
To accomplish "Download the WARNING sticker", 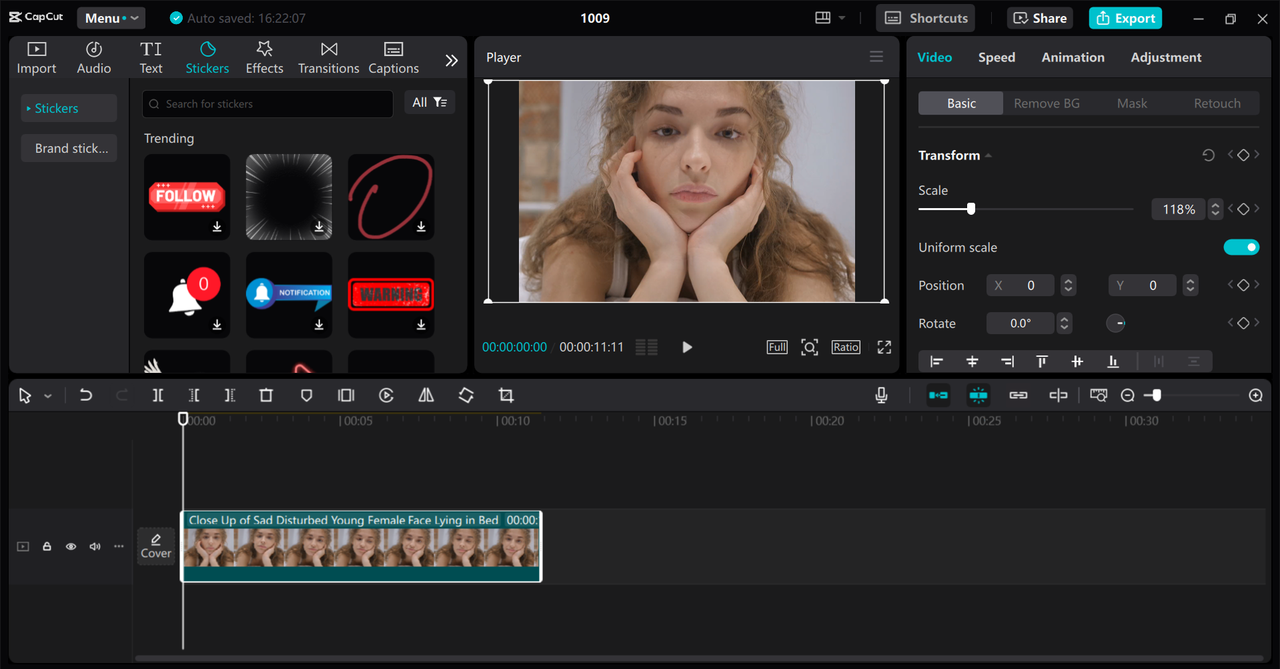I will pos(421,325).
